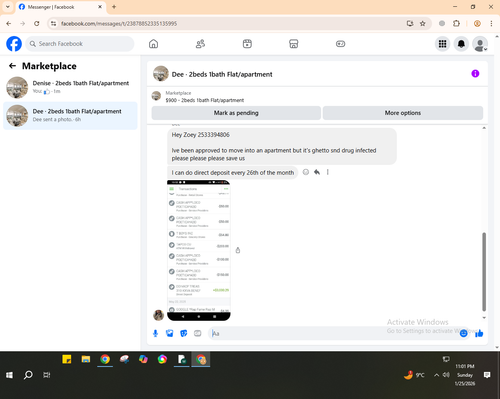Click chat scrollbar thumb

point(484,272)
